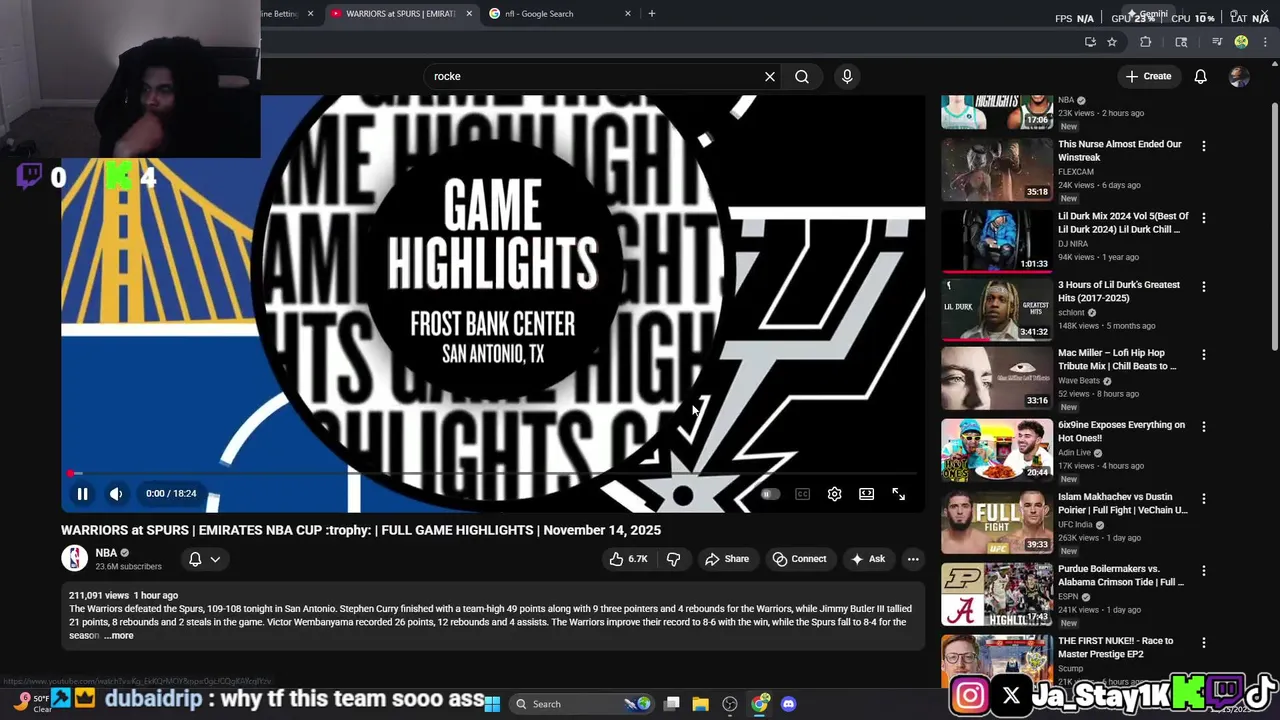Click the Share button

coord(727,559)
